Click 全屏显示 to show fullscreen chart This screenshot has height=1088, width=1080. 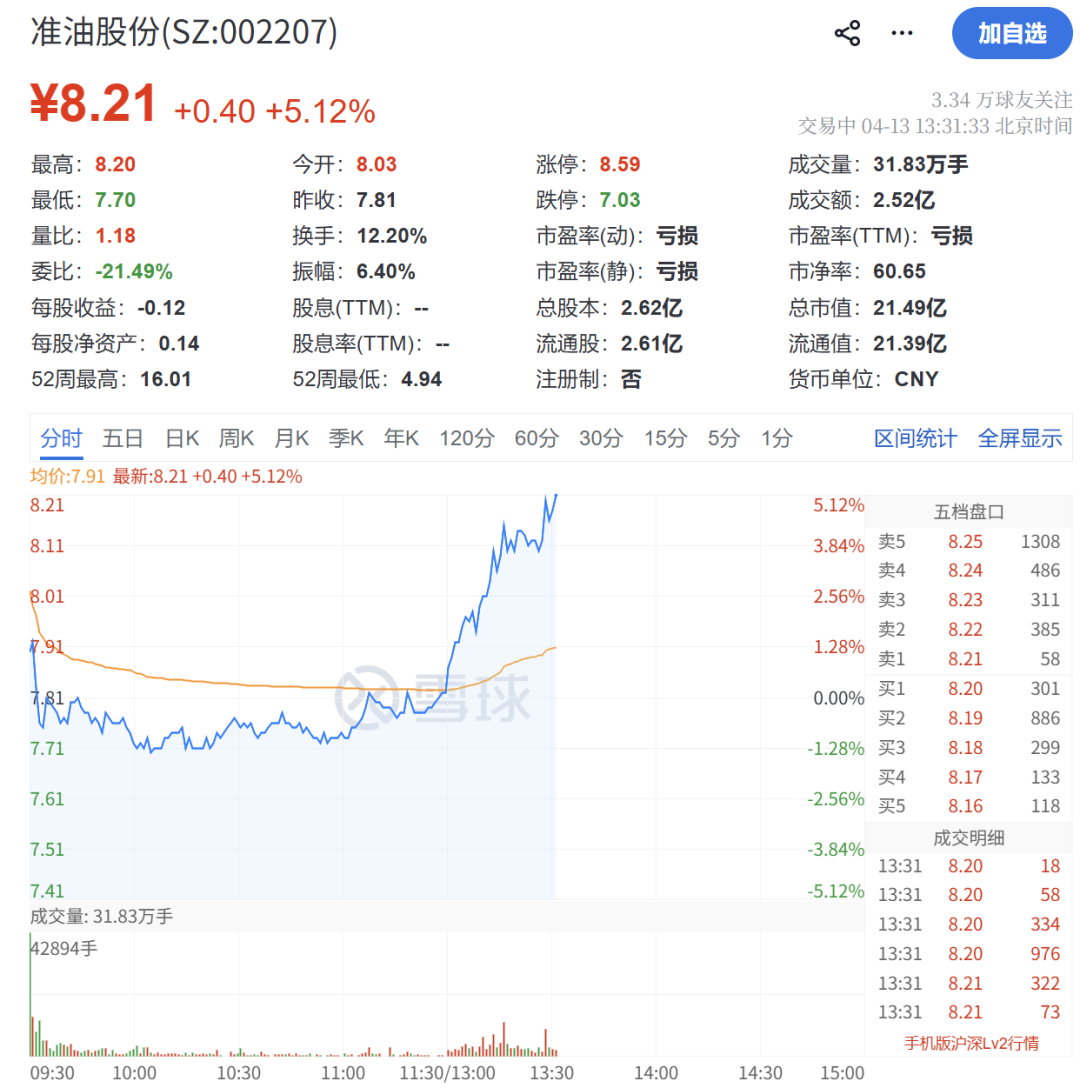coord(1020,437)
